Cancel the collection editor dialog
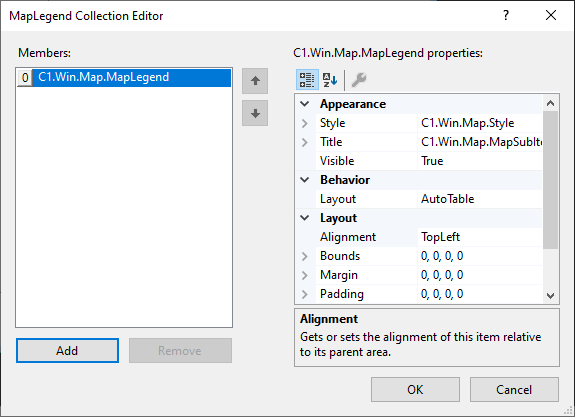 click(x=514, y=389)
